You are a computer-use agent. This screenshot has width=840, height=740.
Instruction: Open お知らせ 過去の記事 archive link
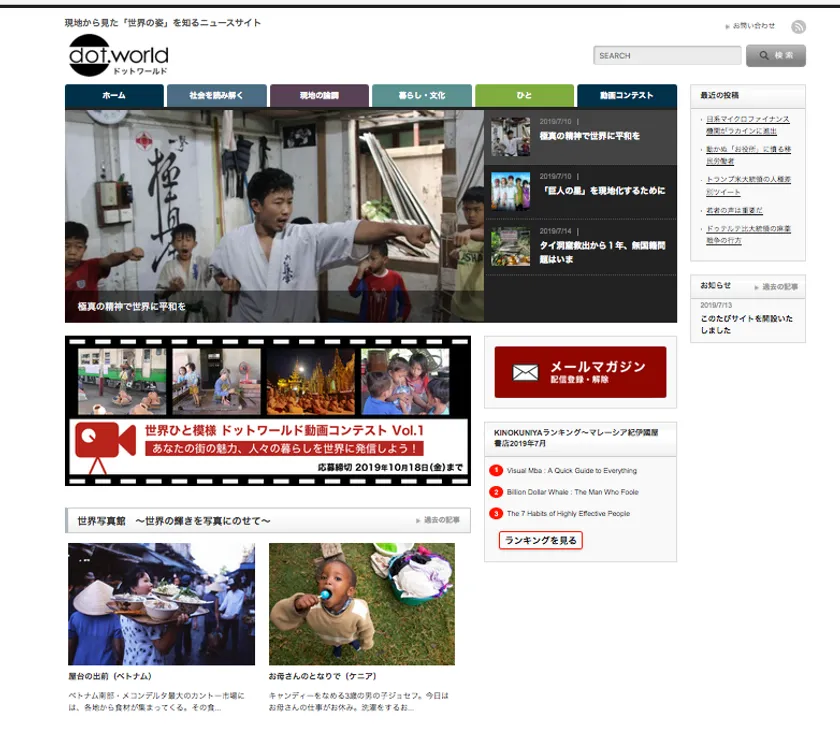coord(779,287)
